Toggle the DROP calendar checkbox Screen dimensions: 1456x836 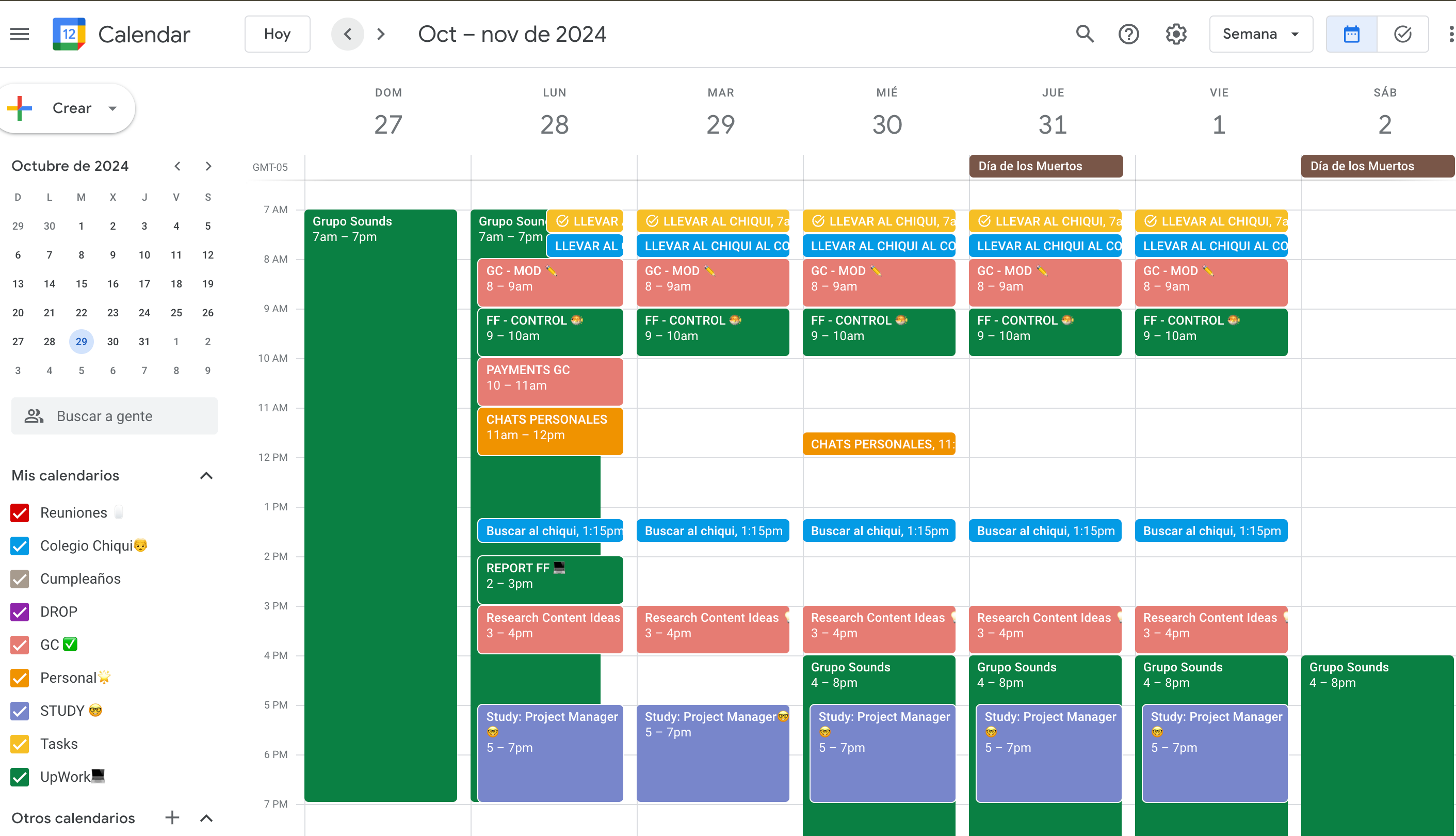20,612
